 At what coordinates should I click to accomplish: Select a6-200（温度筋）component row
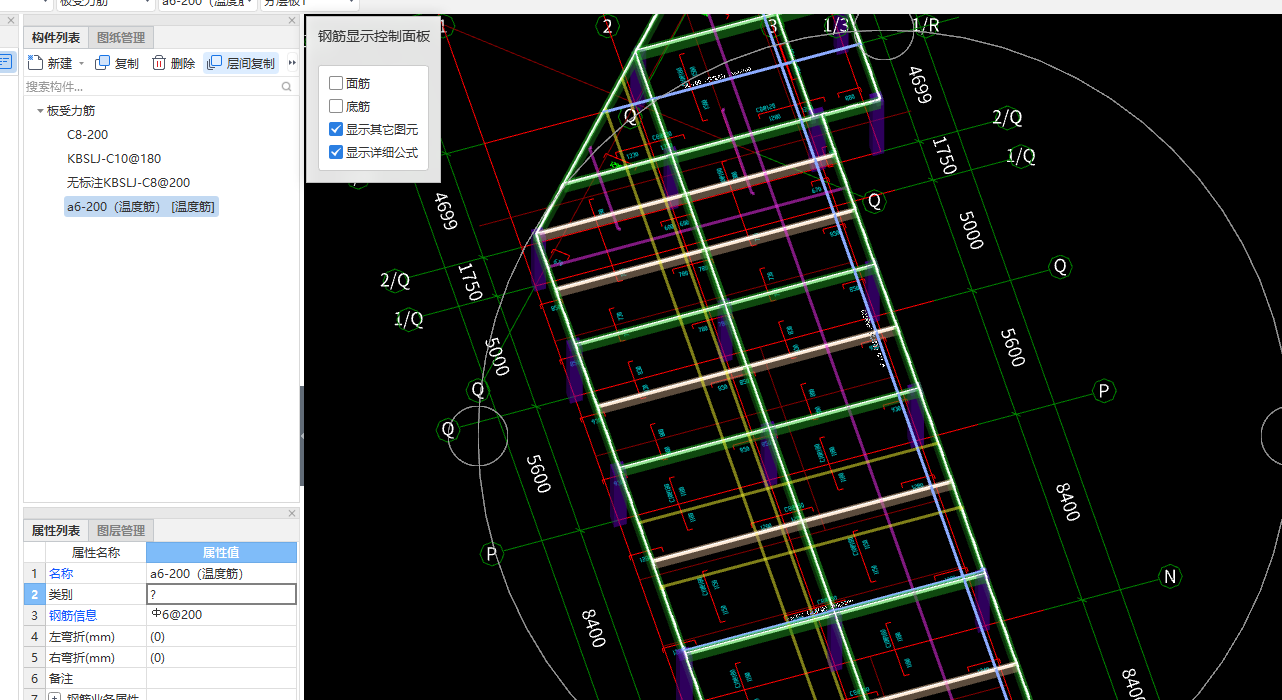(x=141, y=207)
